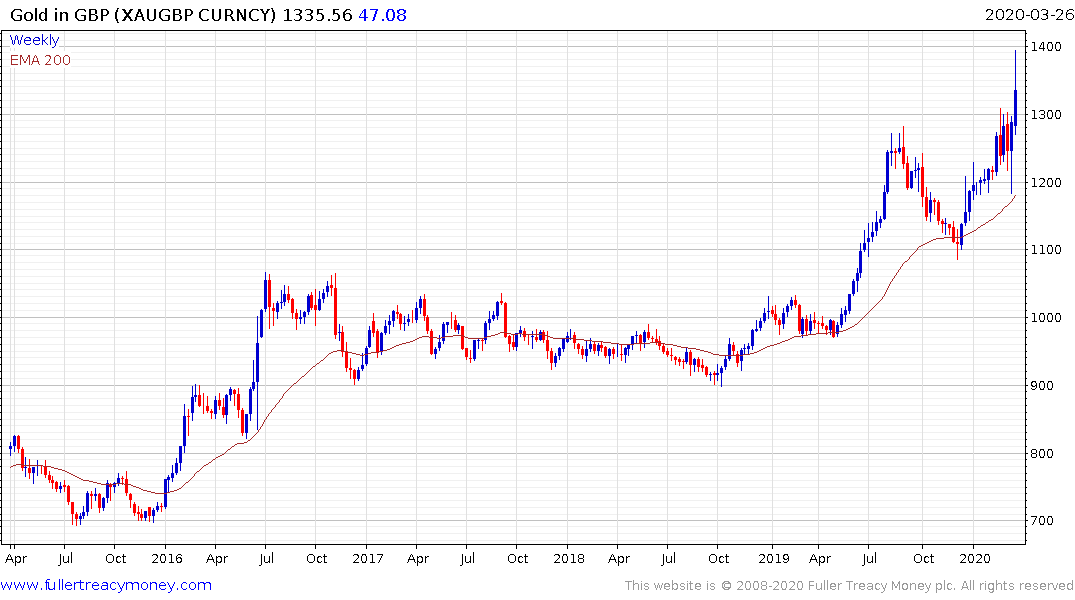Viewport: 1075px width, 600px height.
Task: Click the 2020 year label on time axis
Action: point(974,558)
